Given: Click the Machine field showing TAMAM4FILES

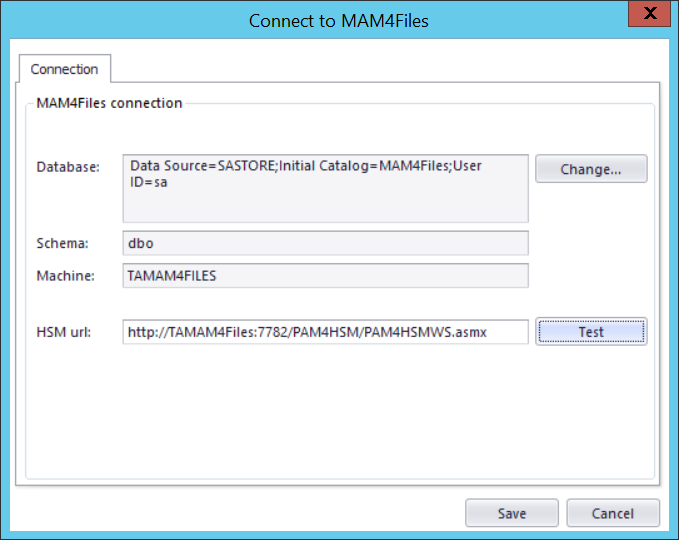Looking at the screenshot, I should [x=325, y=276].
